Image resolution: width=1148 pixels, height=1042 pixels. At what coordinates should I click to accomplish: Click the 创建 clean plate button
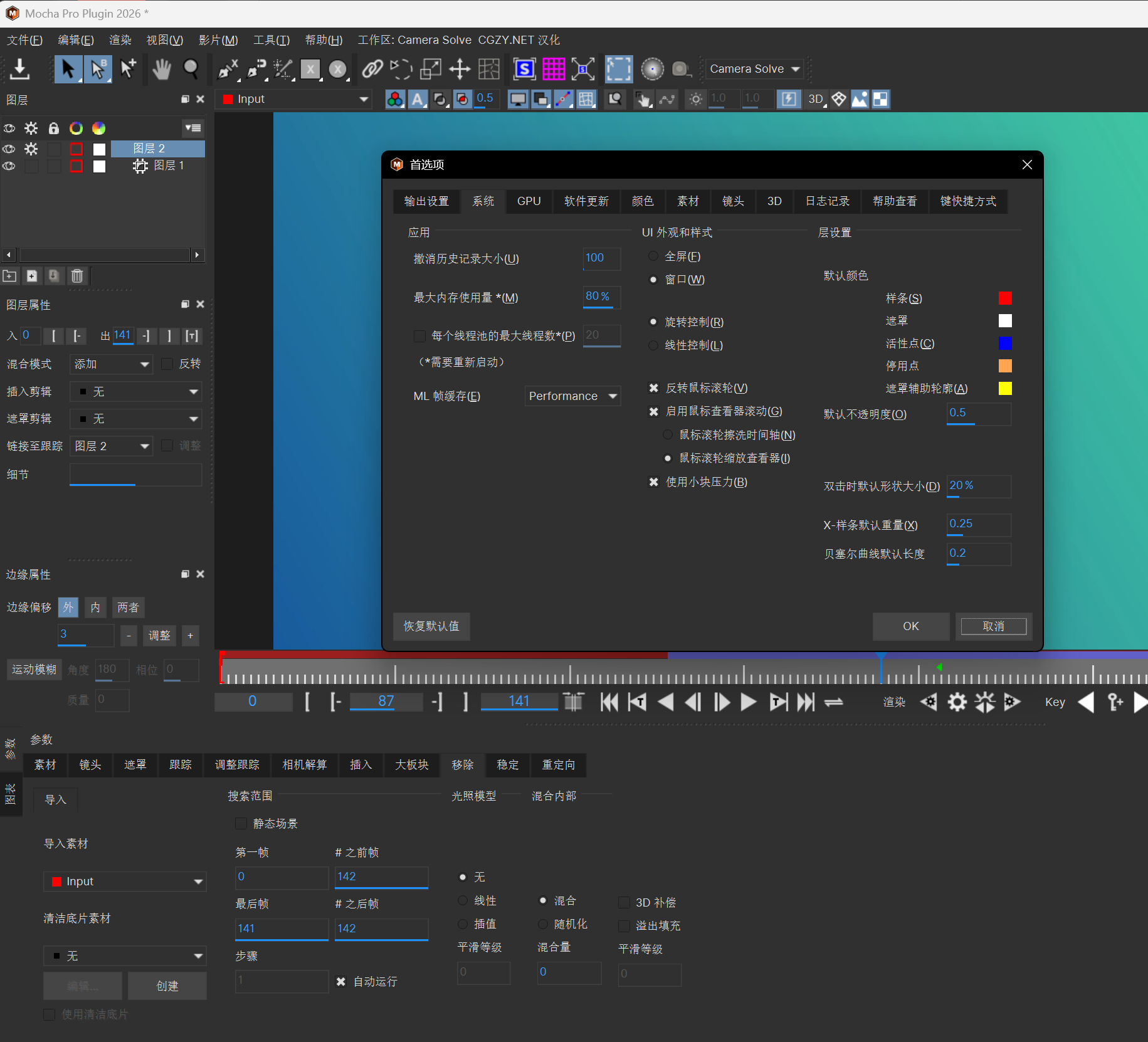[x=167, y=986]
